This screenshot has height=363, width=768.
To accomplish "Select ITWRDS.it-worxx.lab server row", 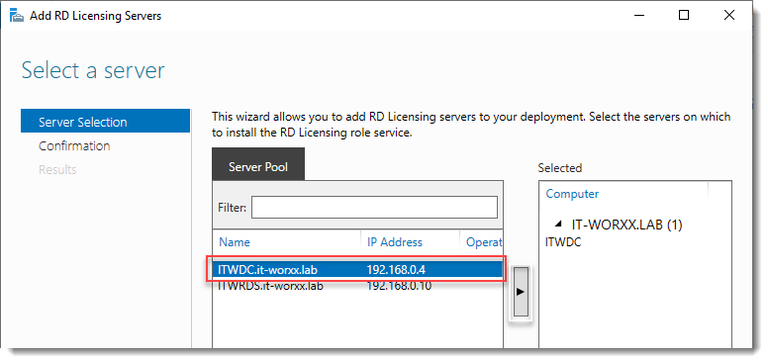I will (x=358, y=286).
